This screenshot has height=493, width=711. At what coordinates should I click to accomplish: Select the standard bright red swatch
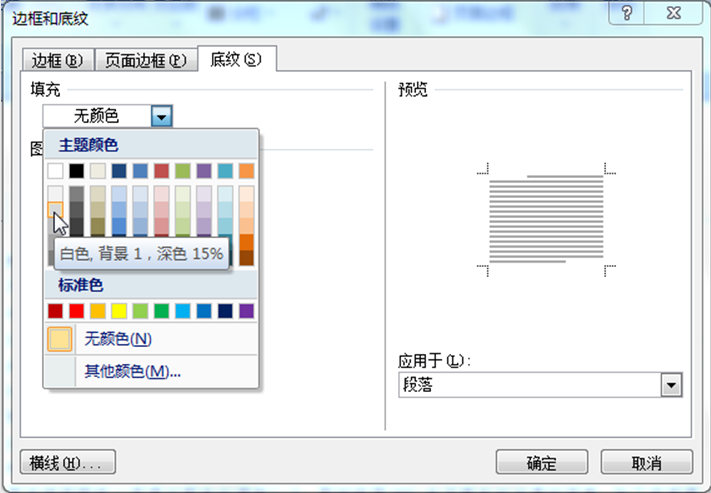pyautogui.click(x=77, y=311)
